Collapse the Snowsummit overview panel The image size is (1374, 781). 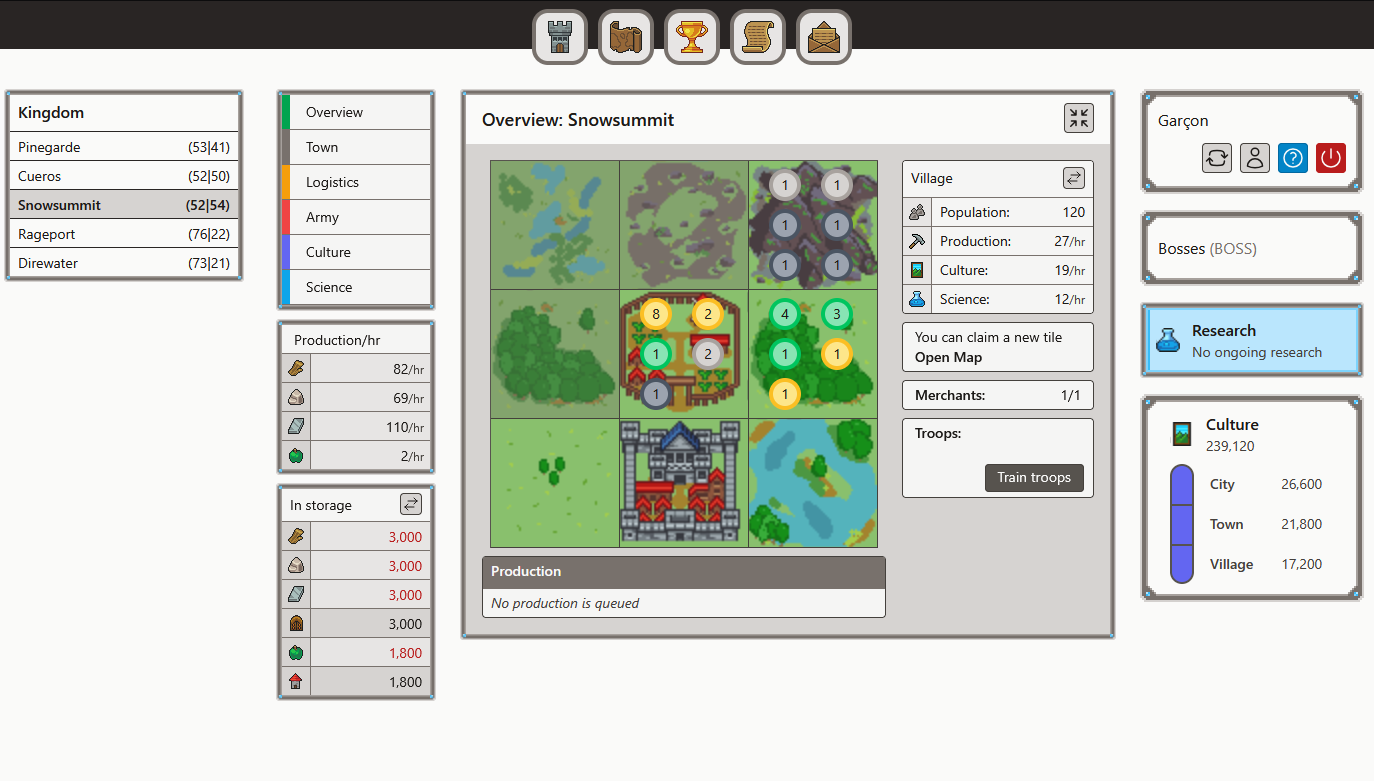(1078, 118)
